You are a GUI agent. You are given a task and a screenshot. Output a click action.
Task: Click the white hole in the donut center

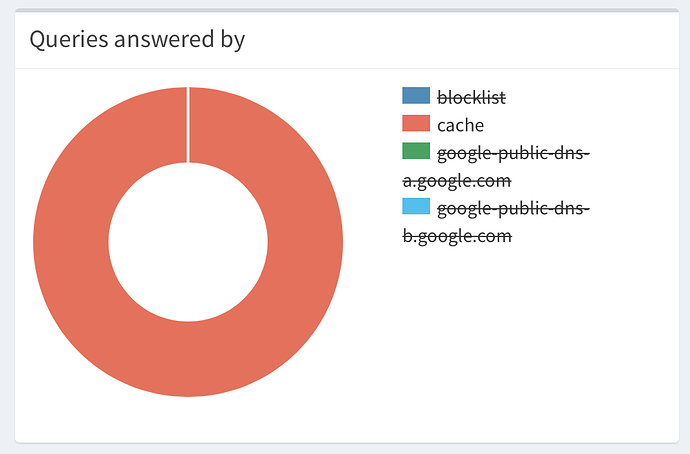point(188,243)
